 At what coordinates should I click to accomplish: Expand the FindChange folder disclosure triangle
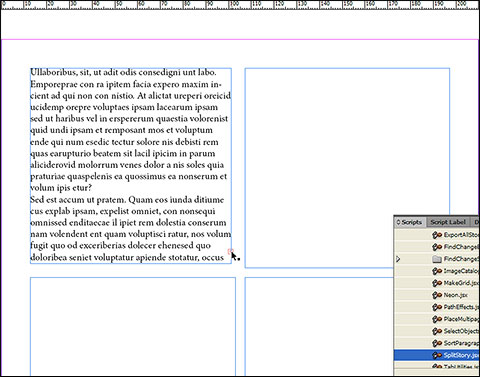click(398, 259)
